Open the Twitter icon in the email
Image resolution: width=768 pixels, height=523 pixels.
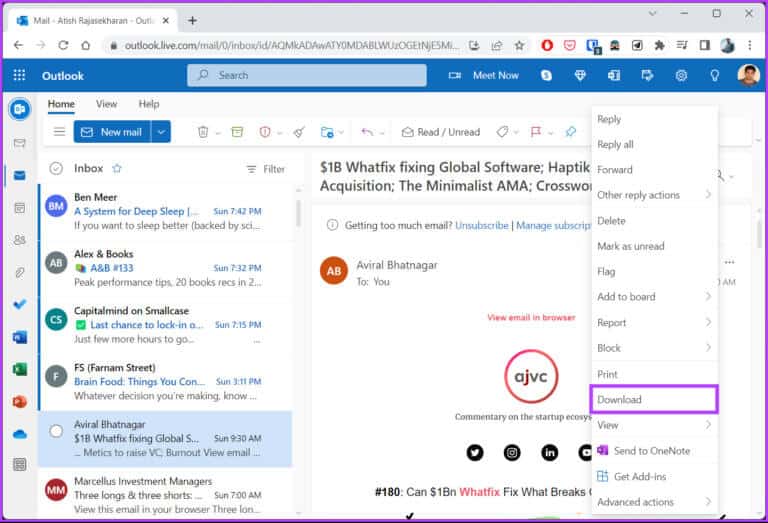475,452
